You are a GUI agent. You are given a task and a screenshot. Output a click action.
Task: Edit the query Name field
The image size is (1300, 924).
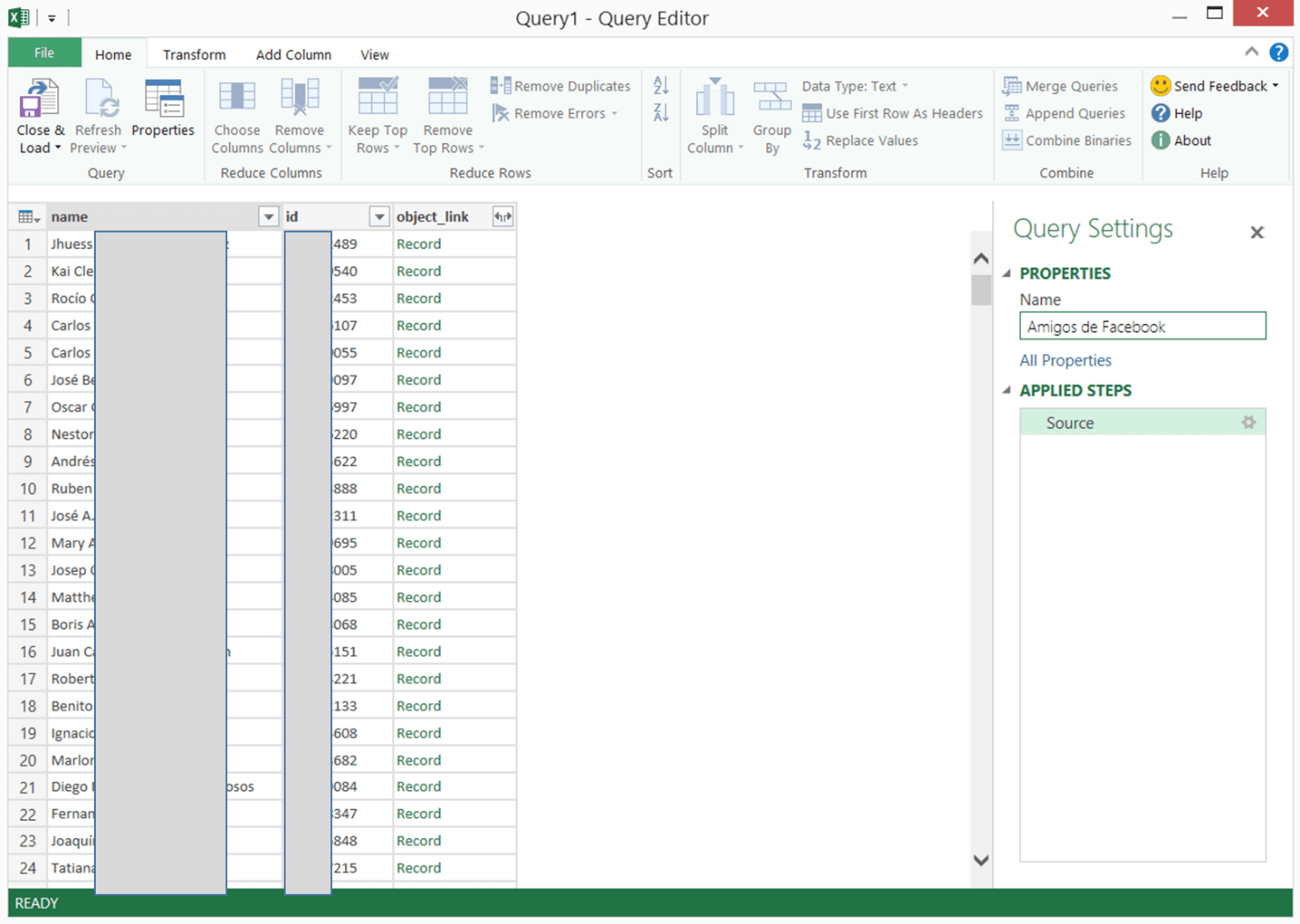(x=1141, y=326)
